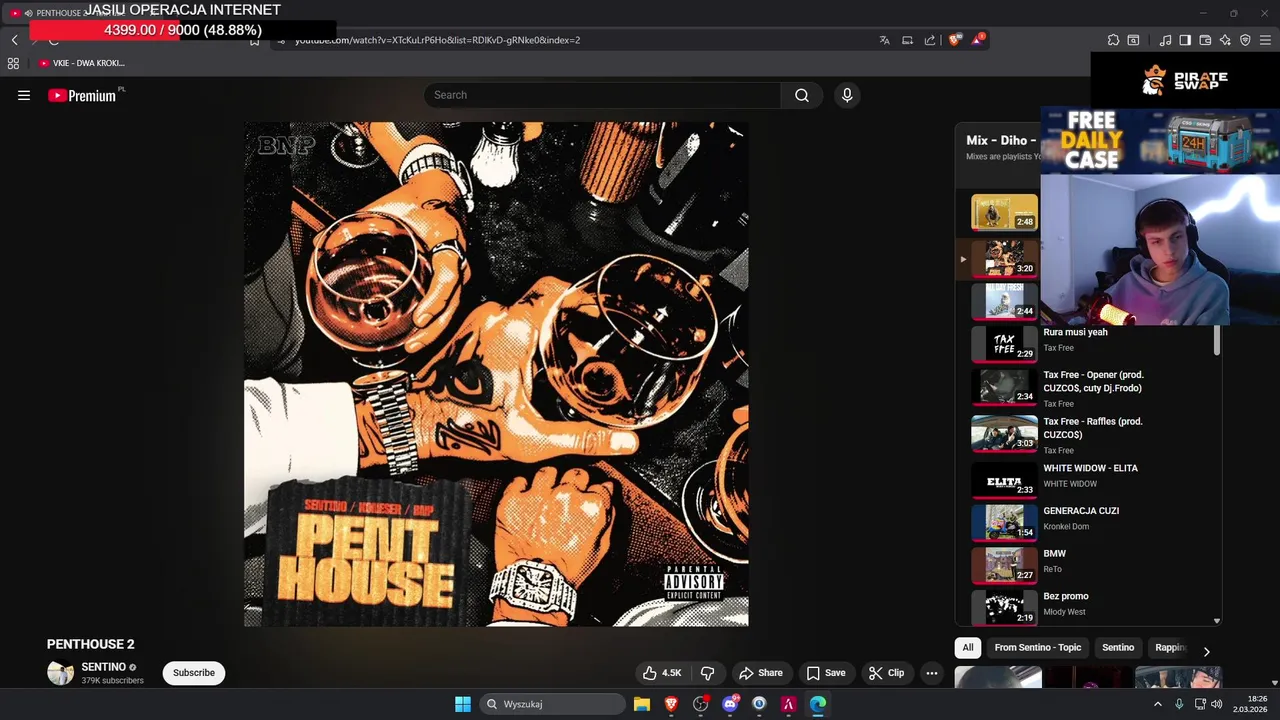Open the Brave VPN shield icon
1280x720 pixels.
[1245, 40]
